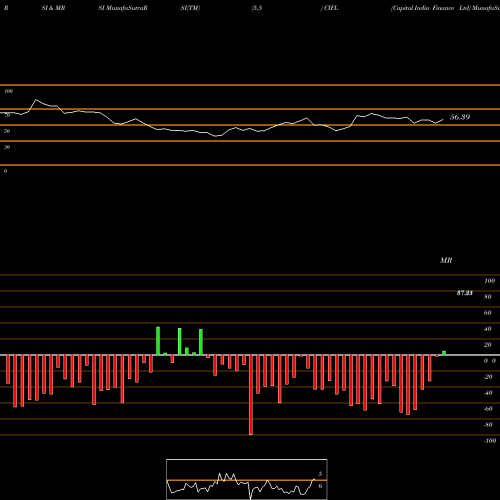
Task: Click the SI MunafaSutraR header text
Action: (x=123, y=8)
